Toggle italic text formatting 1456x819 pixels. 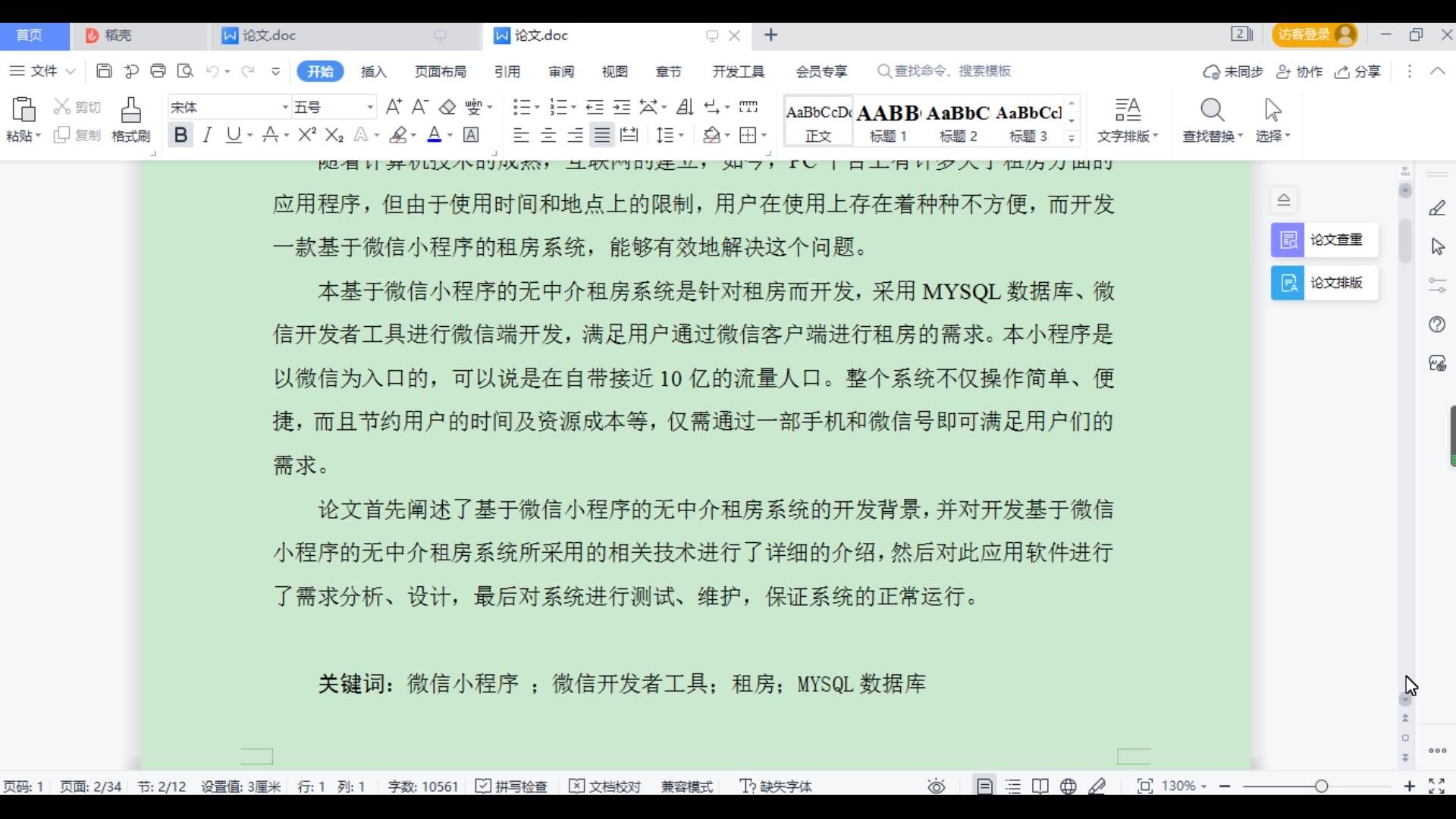coord(207,135)
